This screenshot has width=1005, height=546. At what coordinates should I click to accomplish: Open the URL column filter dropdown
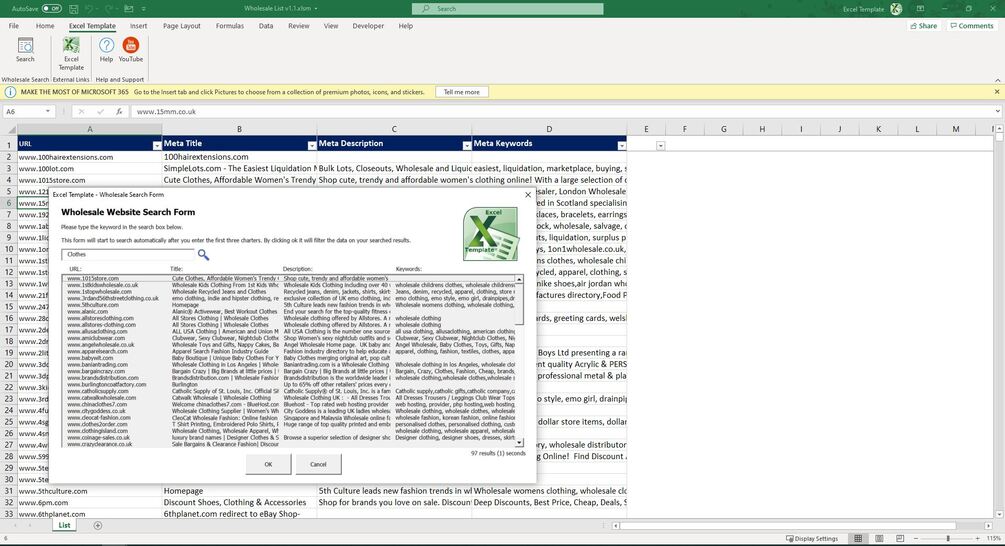(157, 145)
